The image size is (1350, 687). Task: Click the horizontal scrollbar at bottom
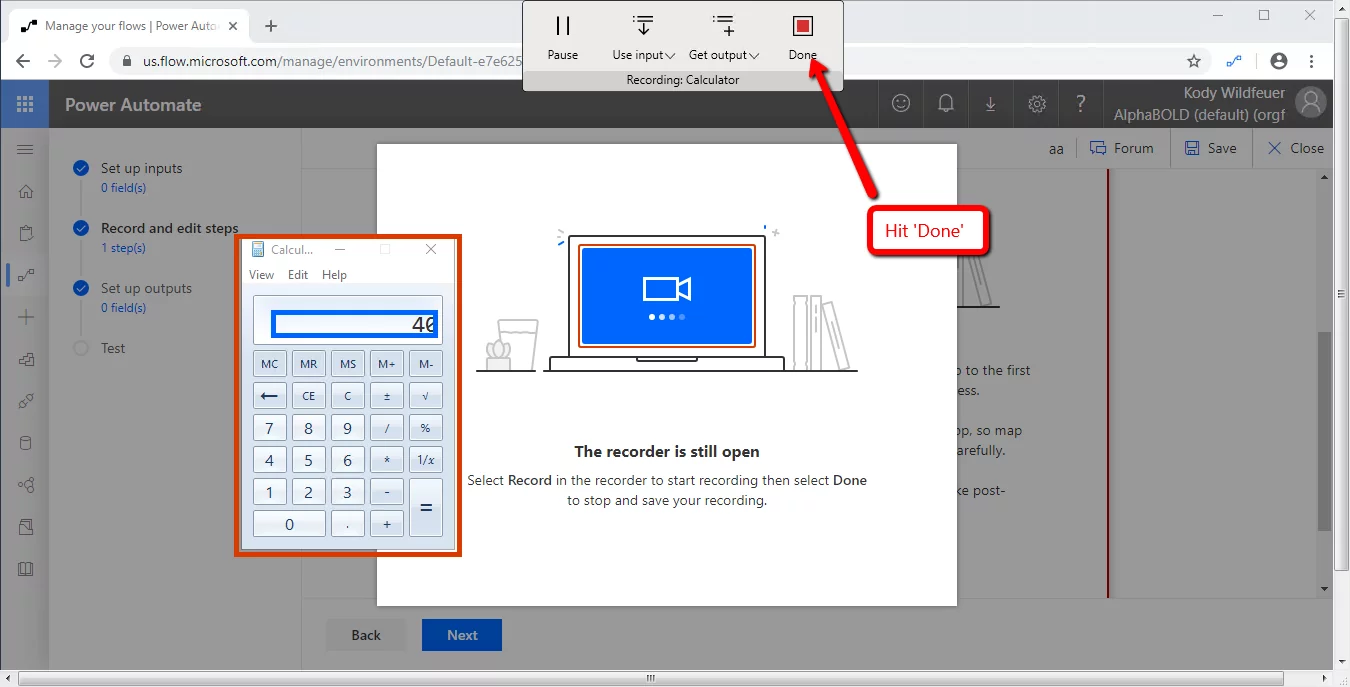coord(650,678)
